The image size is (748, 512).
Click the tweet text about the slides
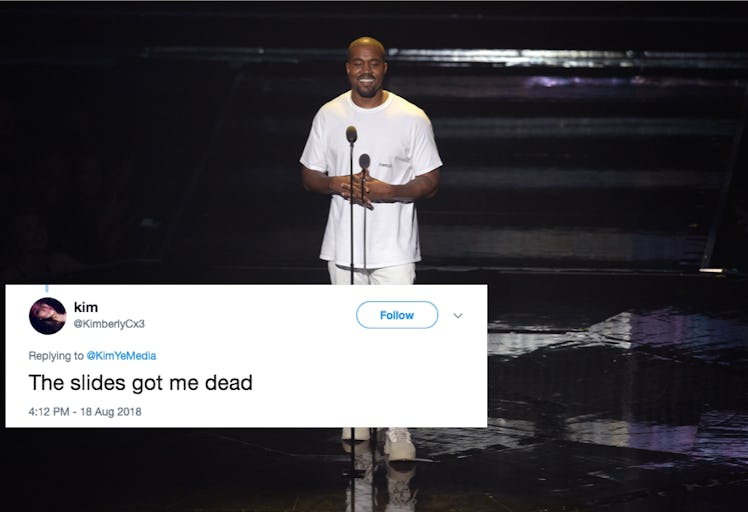140,383
